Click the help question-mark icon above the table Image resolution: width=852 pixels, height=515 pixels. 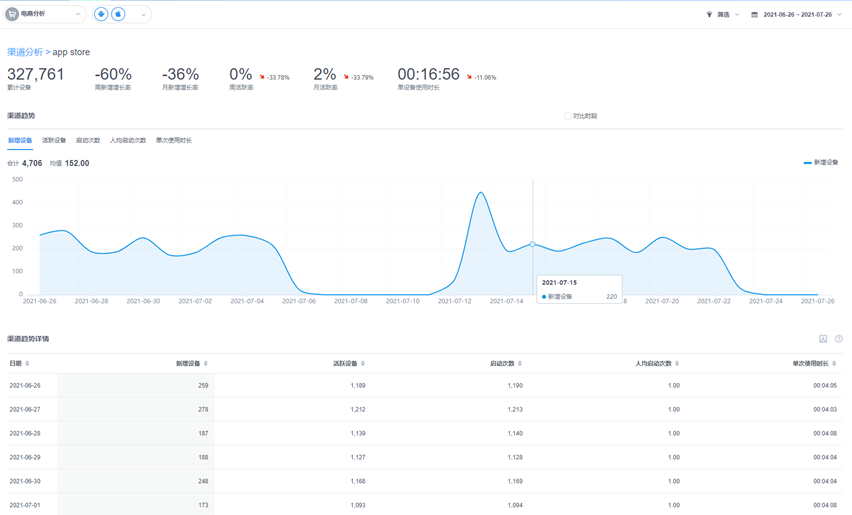(838, 338)
